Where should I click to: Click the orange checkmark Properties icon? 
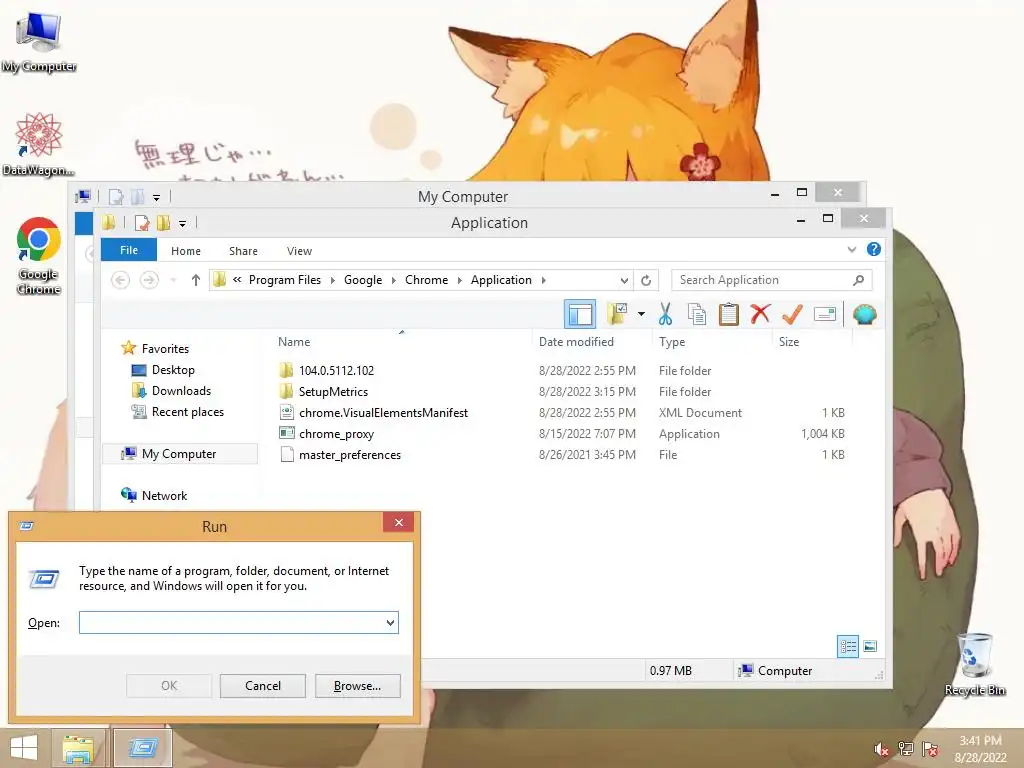point(792,314)
